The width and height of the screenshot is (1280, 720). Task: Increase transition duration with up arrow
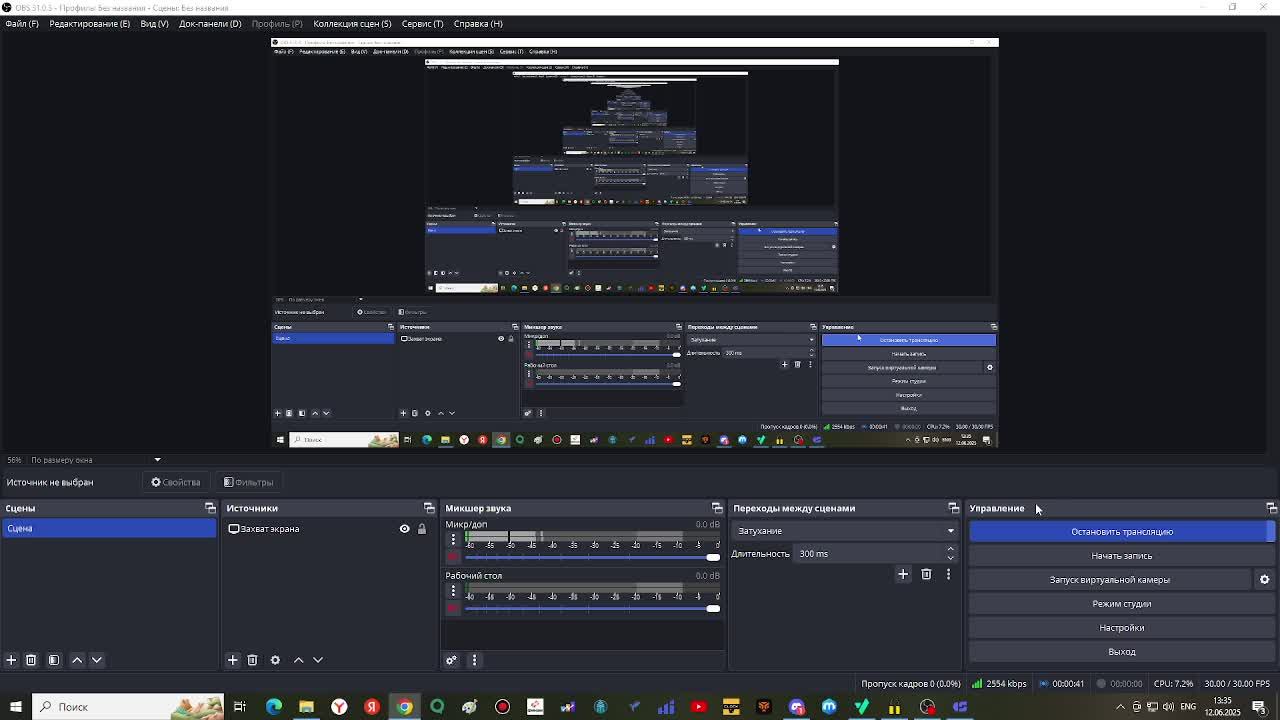coord(950,549)
